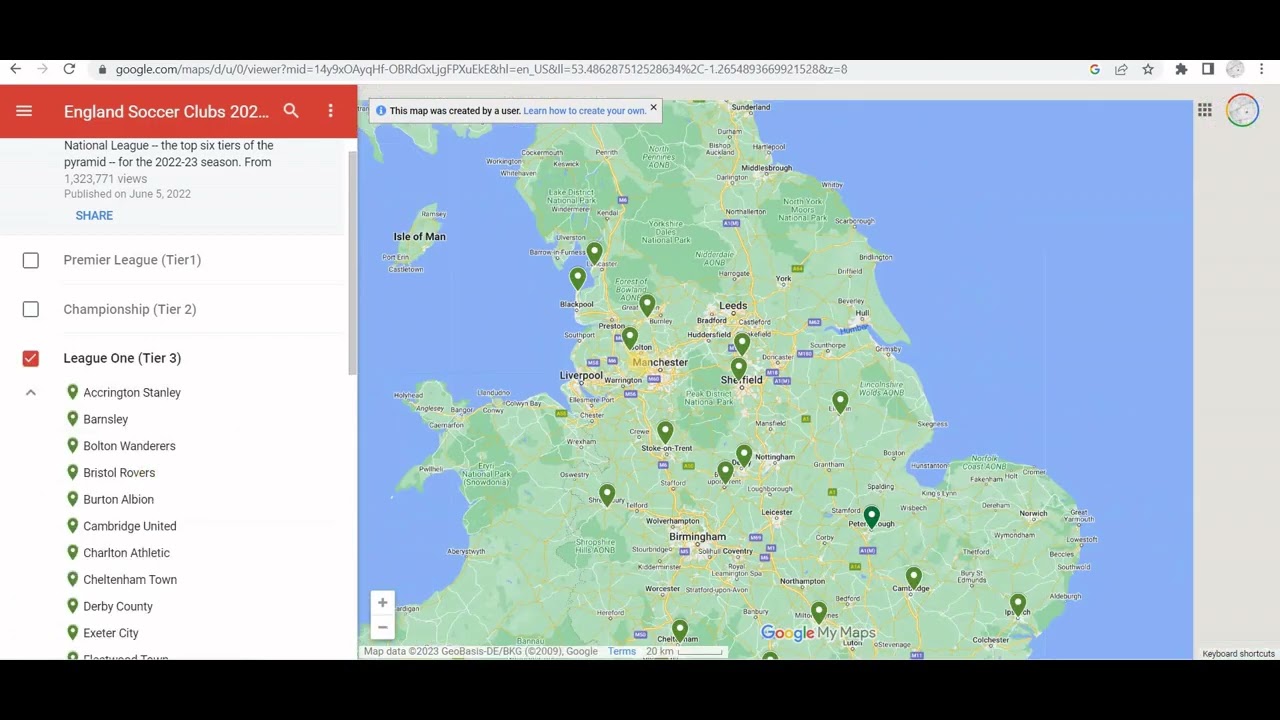
Task: Click the map pin at Peterborough
Action: click(872, 517)
